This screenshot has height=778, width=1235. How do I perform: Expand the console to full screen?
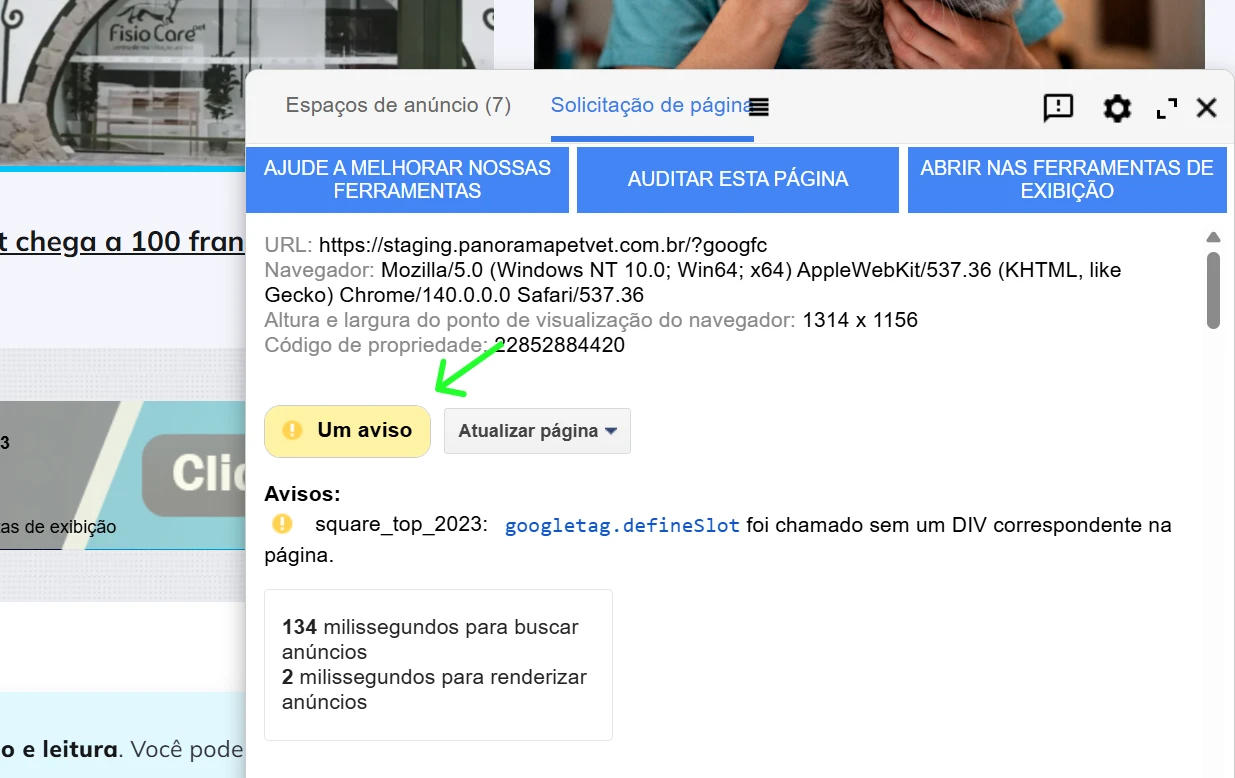click(1166, 108)
